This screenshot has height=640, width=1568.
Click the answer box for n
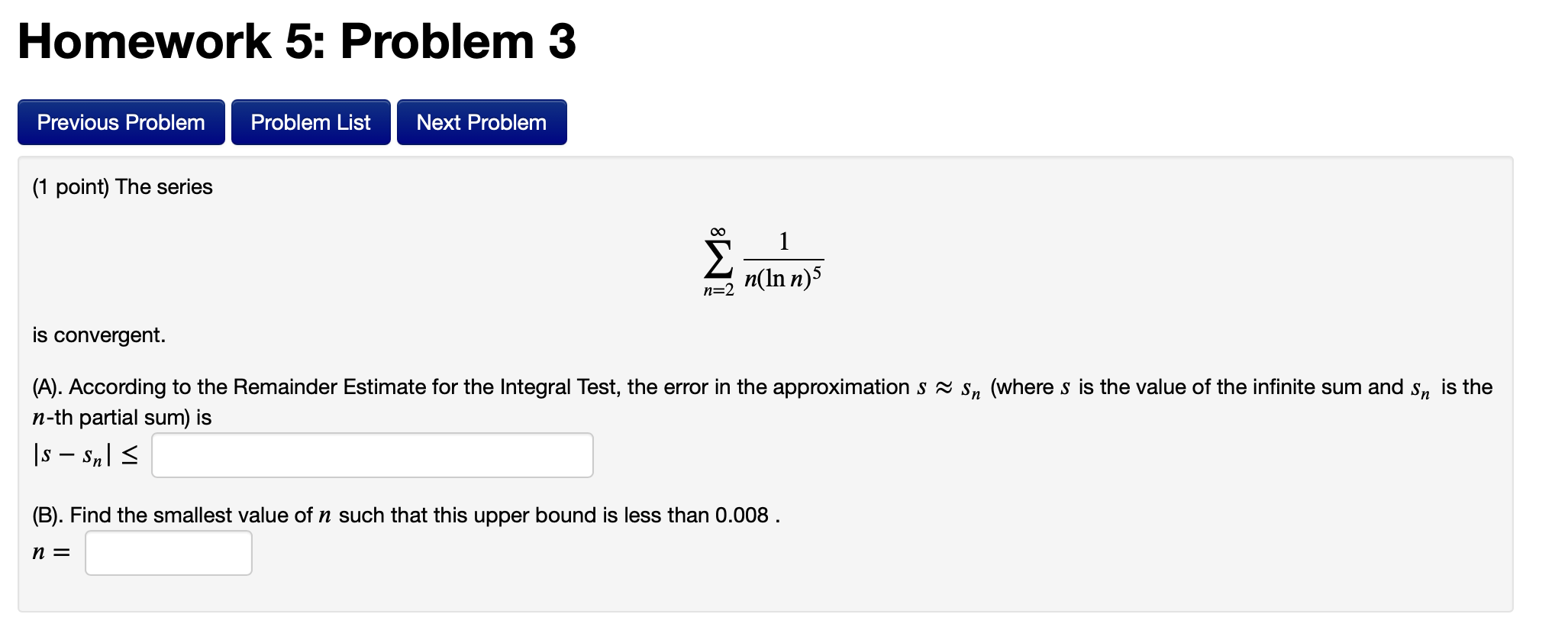tap(168, 551)
